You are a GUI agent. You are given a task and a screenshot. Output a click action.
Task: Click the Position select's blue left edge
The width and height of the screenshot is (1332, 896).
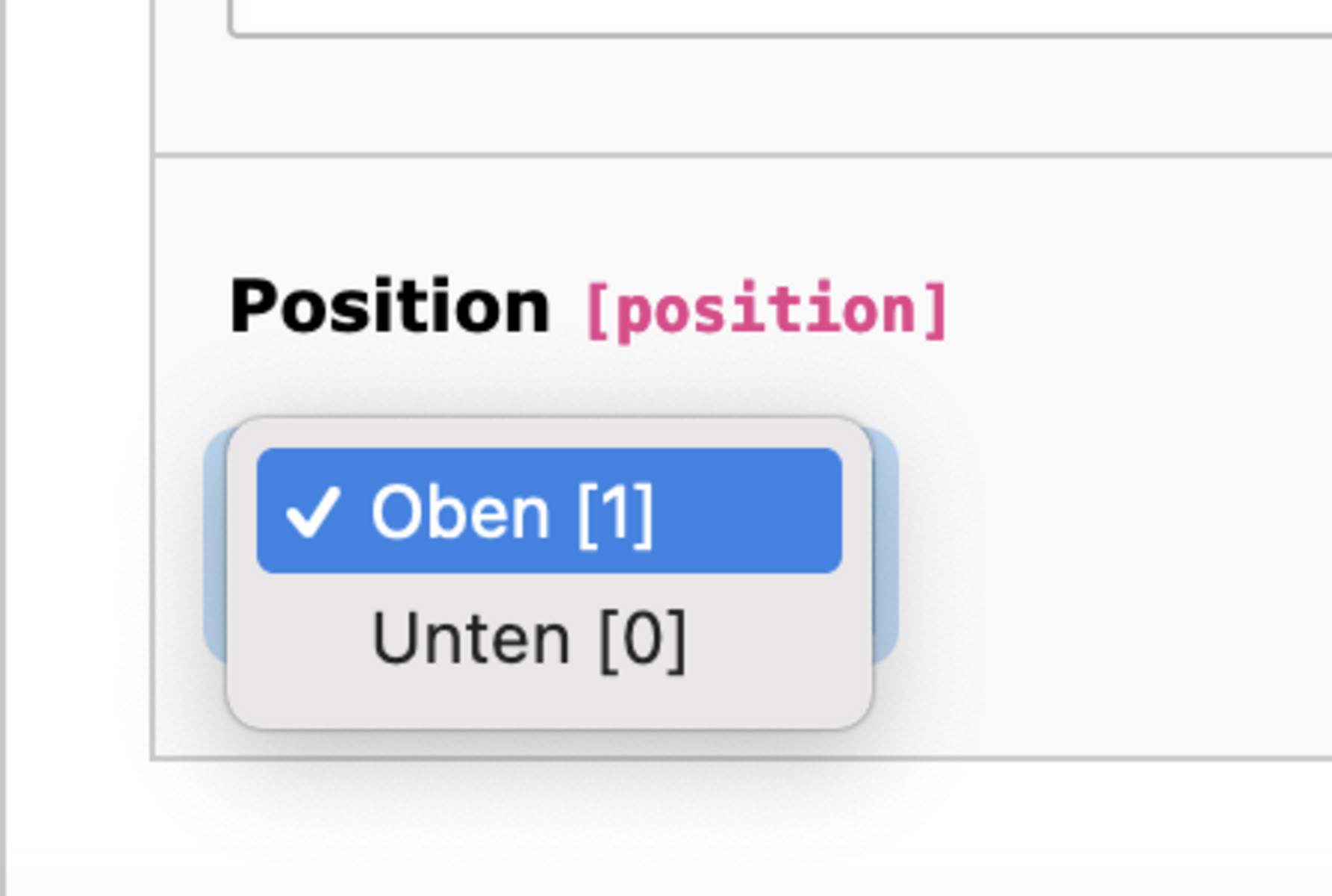pos(215,545)
